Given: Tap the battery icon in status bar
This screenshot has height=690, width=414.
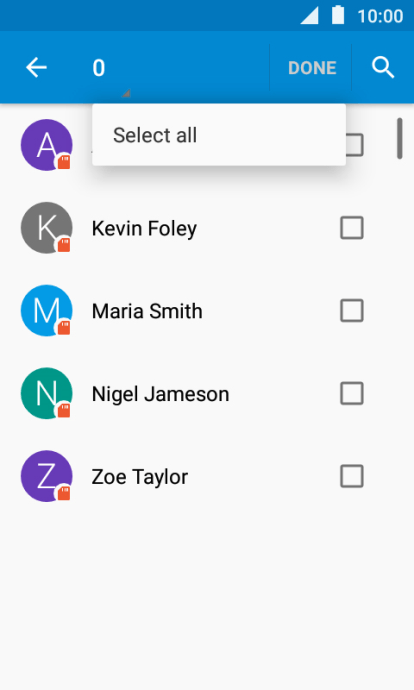Looking at the screenshot, I should 338,15.
